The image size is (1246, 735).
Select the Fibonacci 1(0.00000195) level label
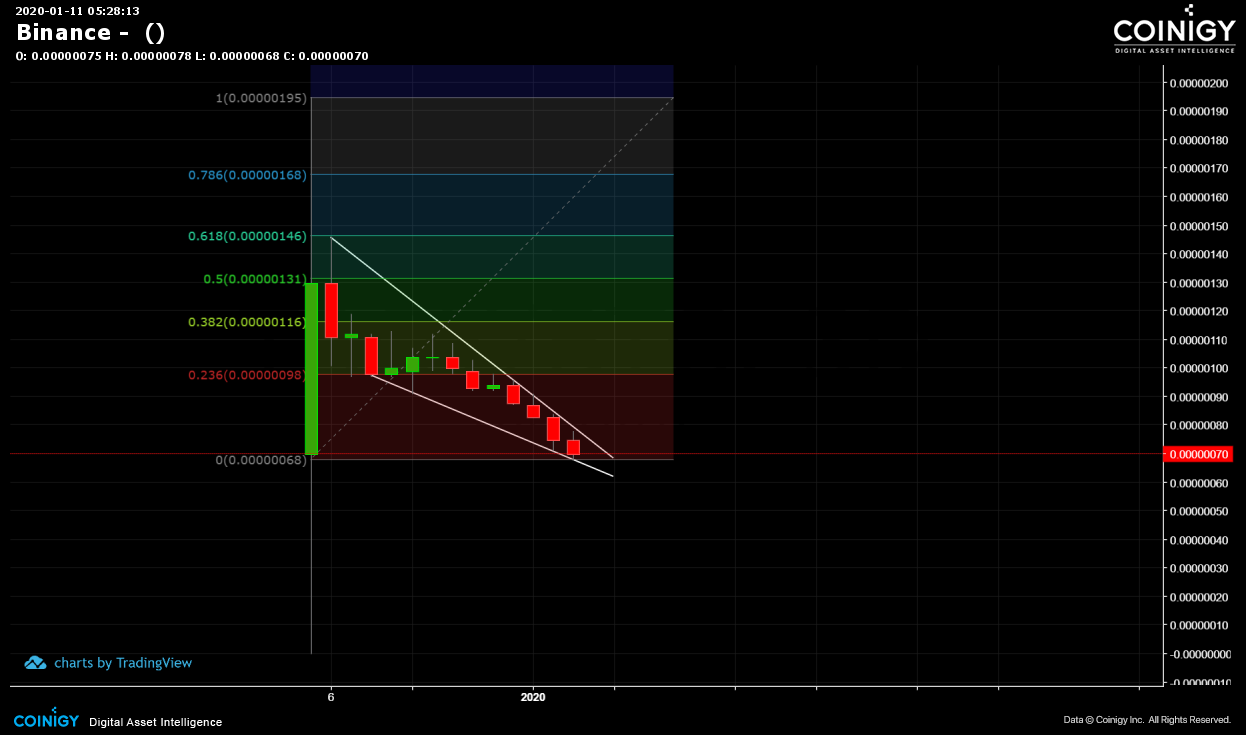tap(262, 98)
